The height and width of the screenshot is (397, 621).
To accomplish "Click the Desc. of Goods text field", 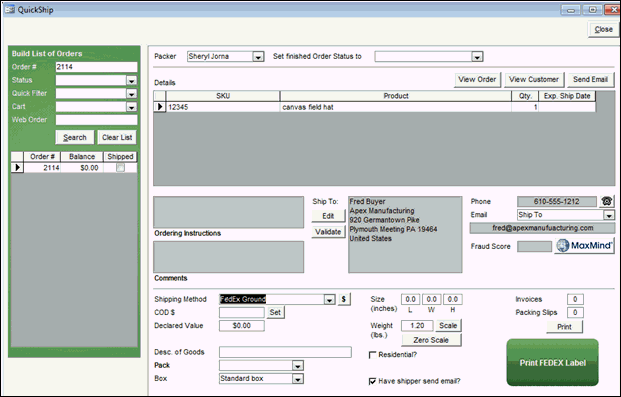I will tap(285, 352).
